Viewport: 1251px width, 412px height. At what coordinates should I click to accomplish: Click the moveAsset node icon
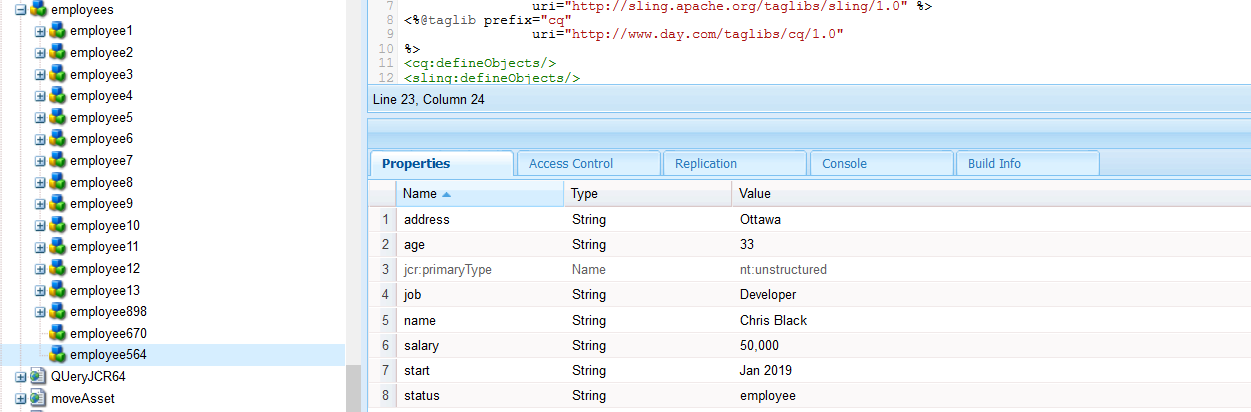pyautogui.click(x=38, y=398)
